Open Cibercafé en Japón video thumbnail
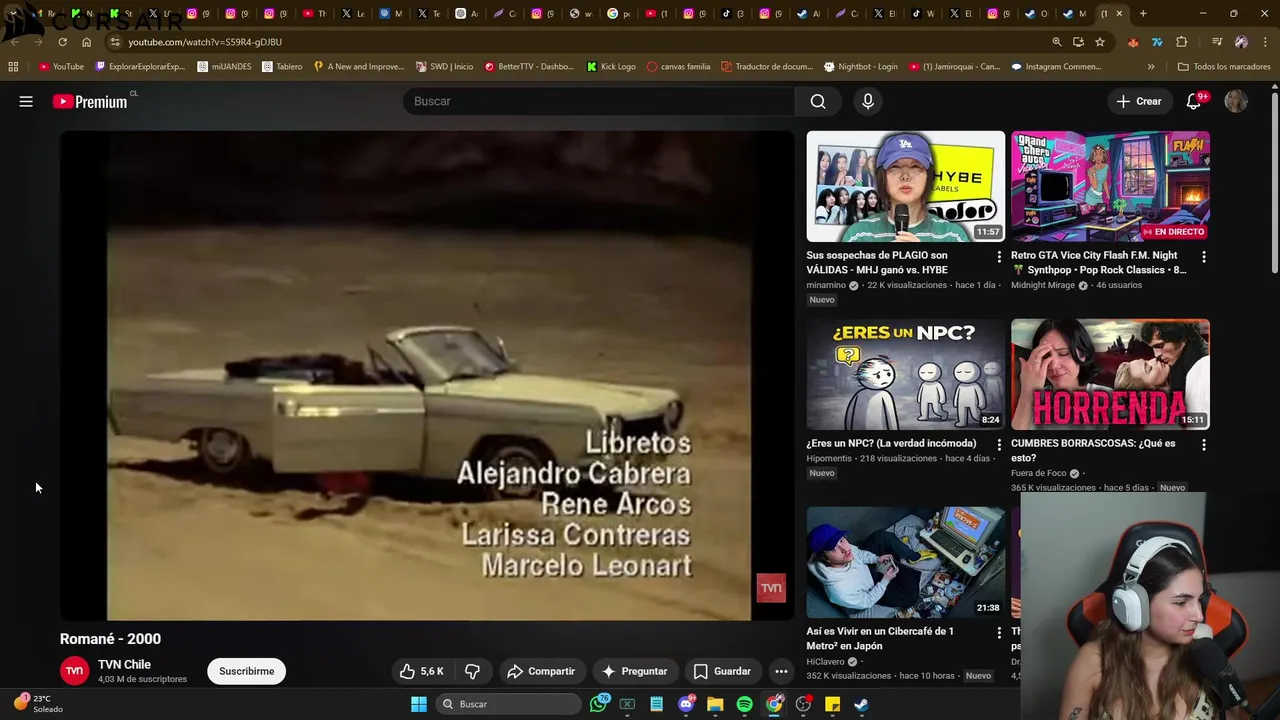Screen dimensions: 1280x720 click(906, 562)
